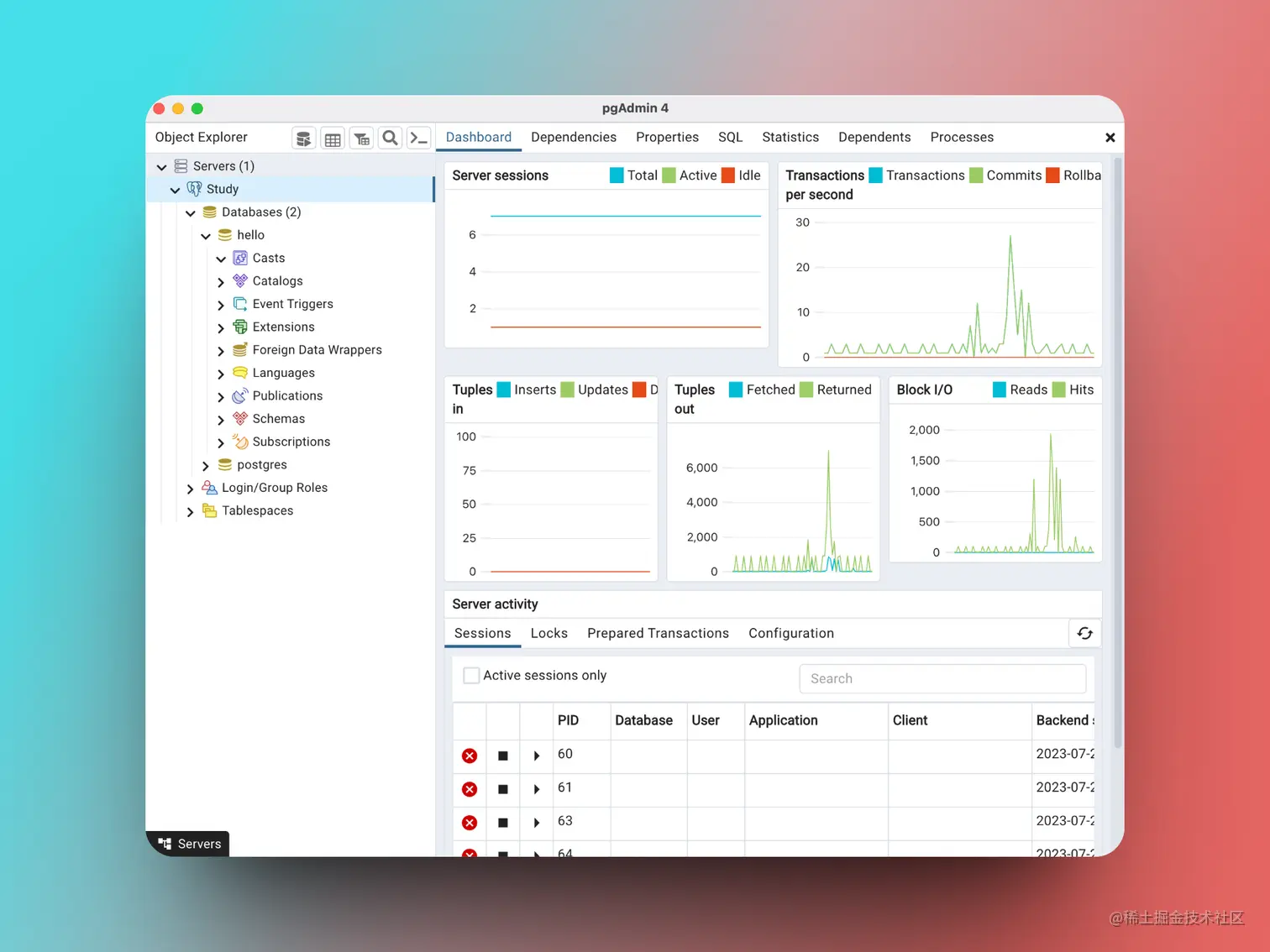This screenshot has height=952, width=1270.
Task: Focus the sessions Search field
Action: click(x=942, y=678)
